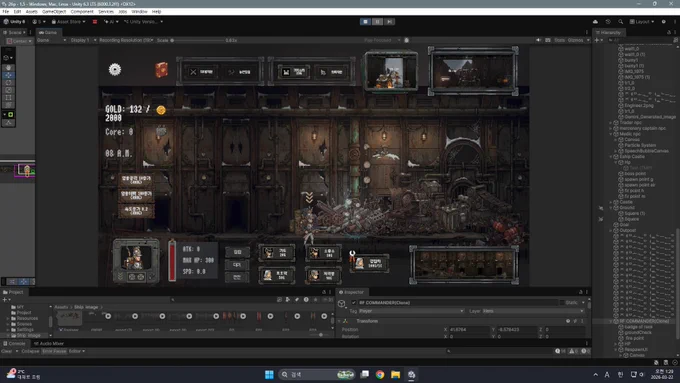The image size is (680, 383).
Task: Open the Tag dropdown showing Player
Action: tap(411, 311)
